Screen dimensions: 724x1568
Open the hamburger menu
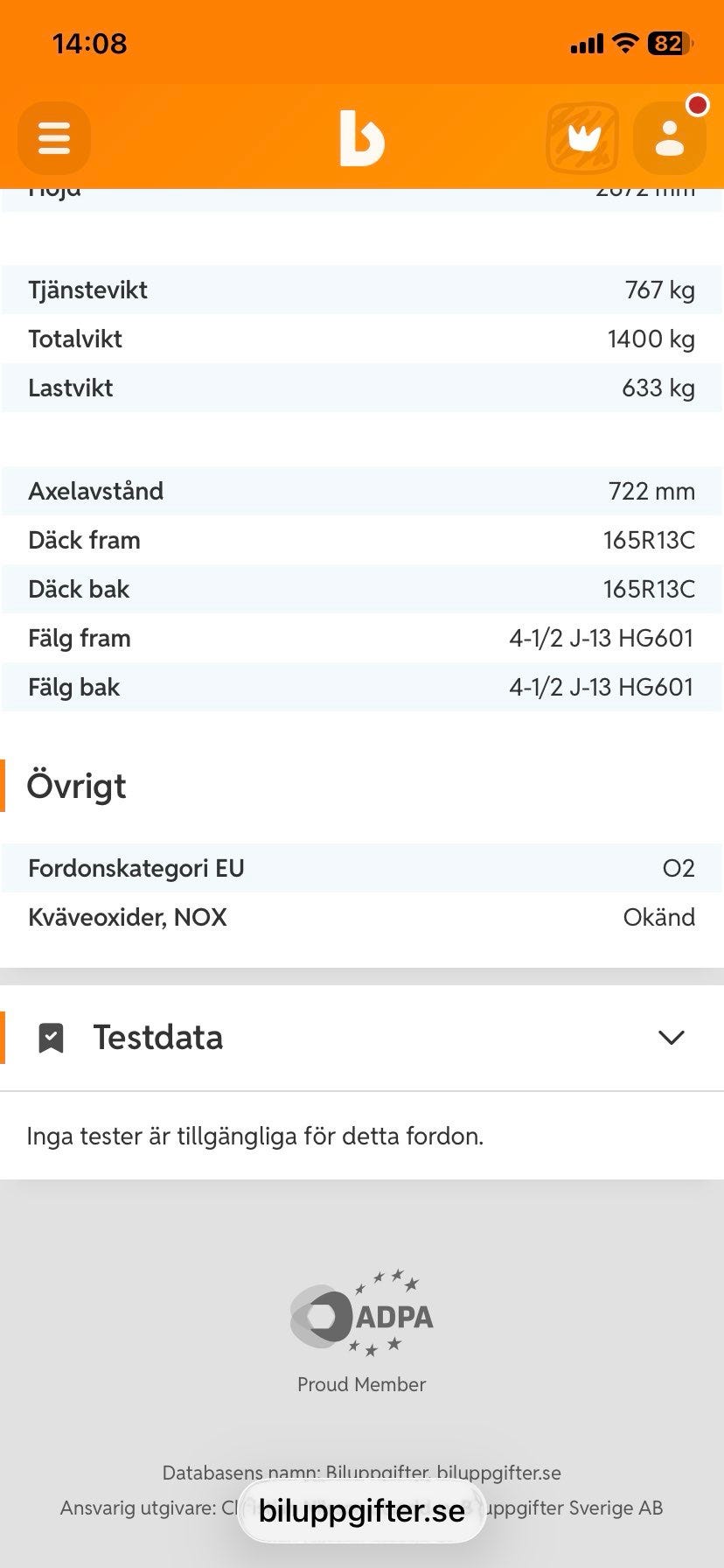click(x=54, y=138)
